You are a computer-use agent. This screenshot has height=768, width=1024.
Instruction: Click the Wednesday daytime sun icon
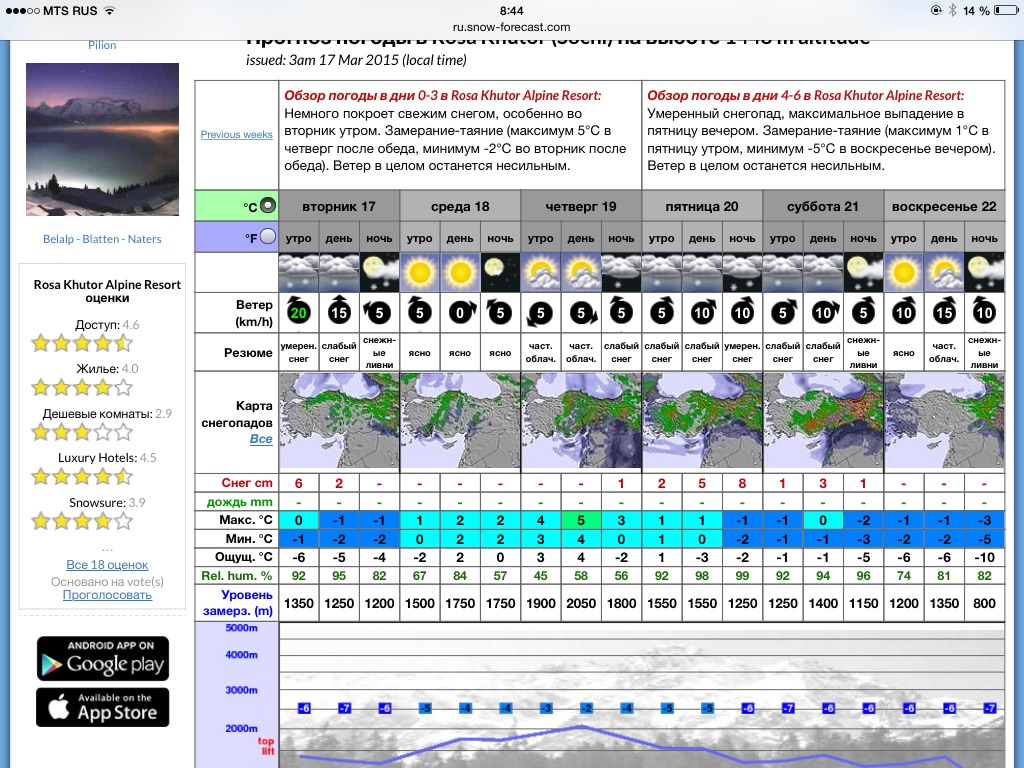[460, 272]
